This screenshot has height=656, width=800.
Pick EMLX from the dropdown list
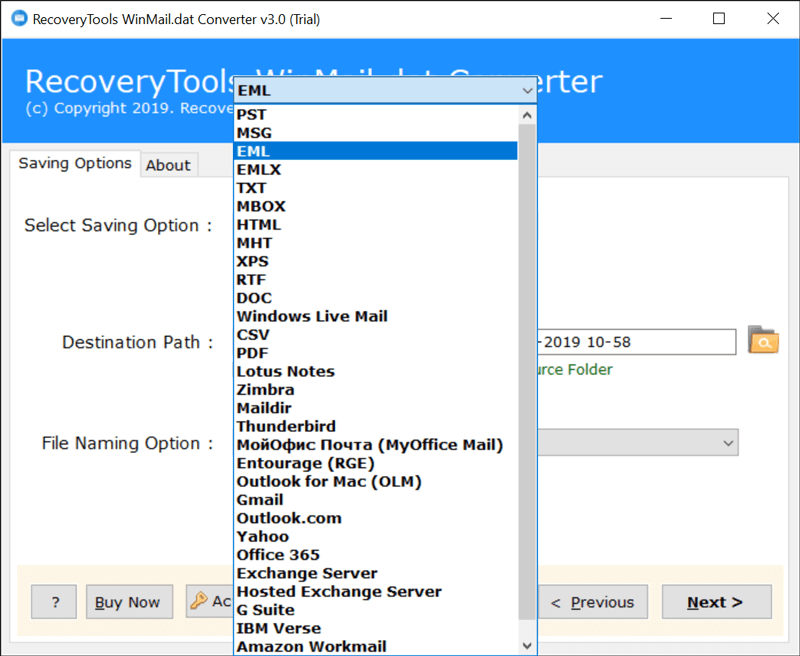[376, 169]
